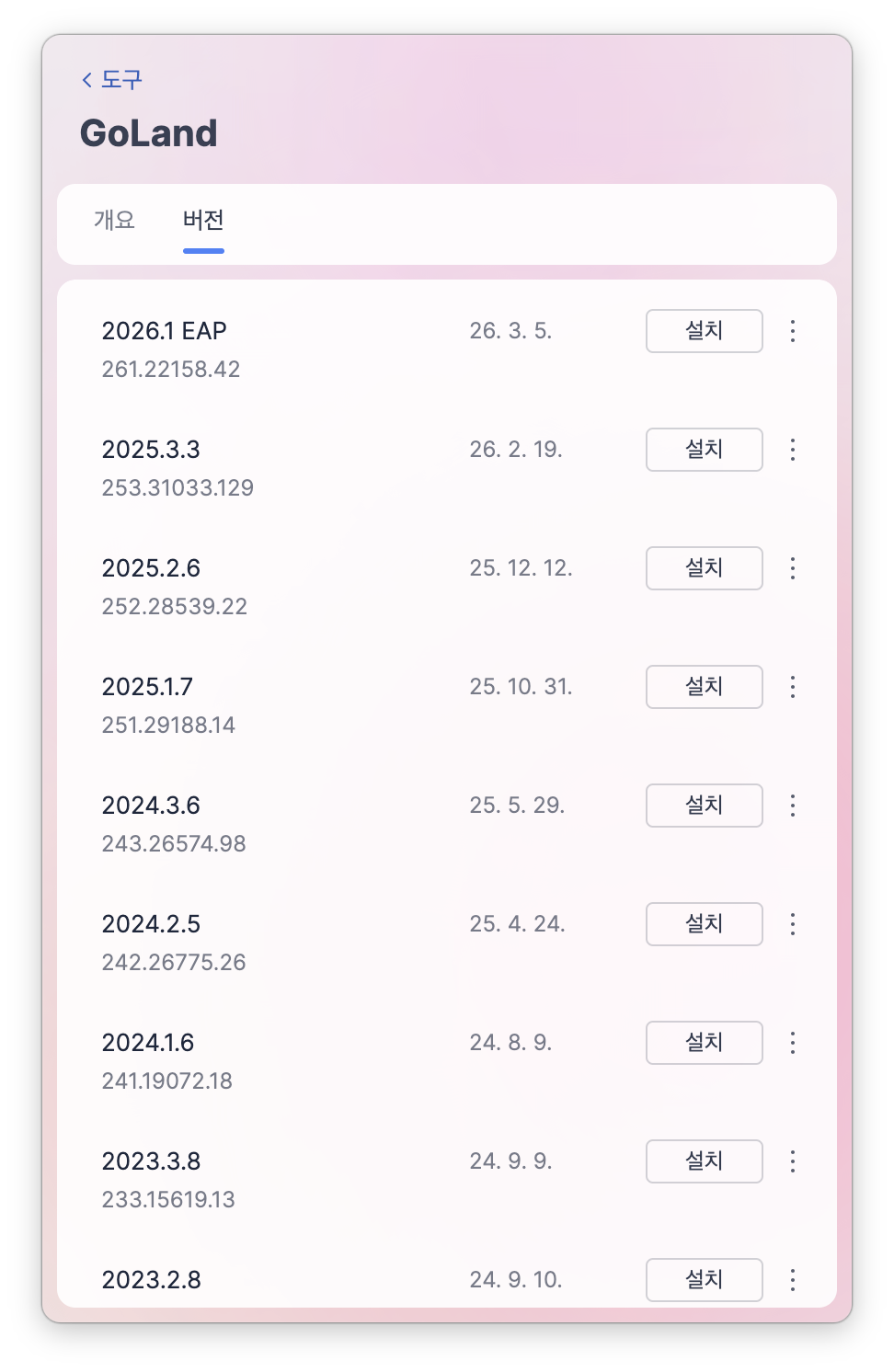This screenshot has height=1372, width=894.
Task: Go back to 도구 list
Action: tap(111, 80)
